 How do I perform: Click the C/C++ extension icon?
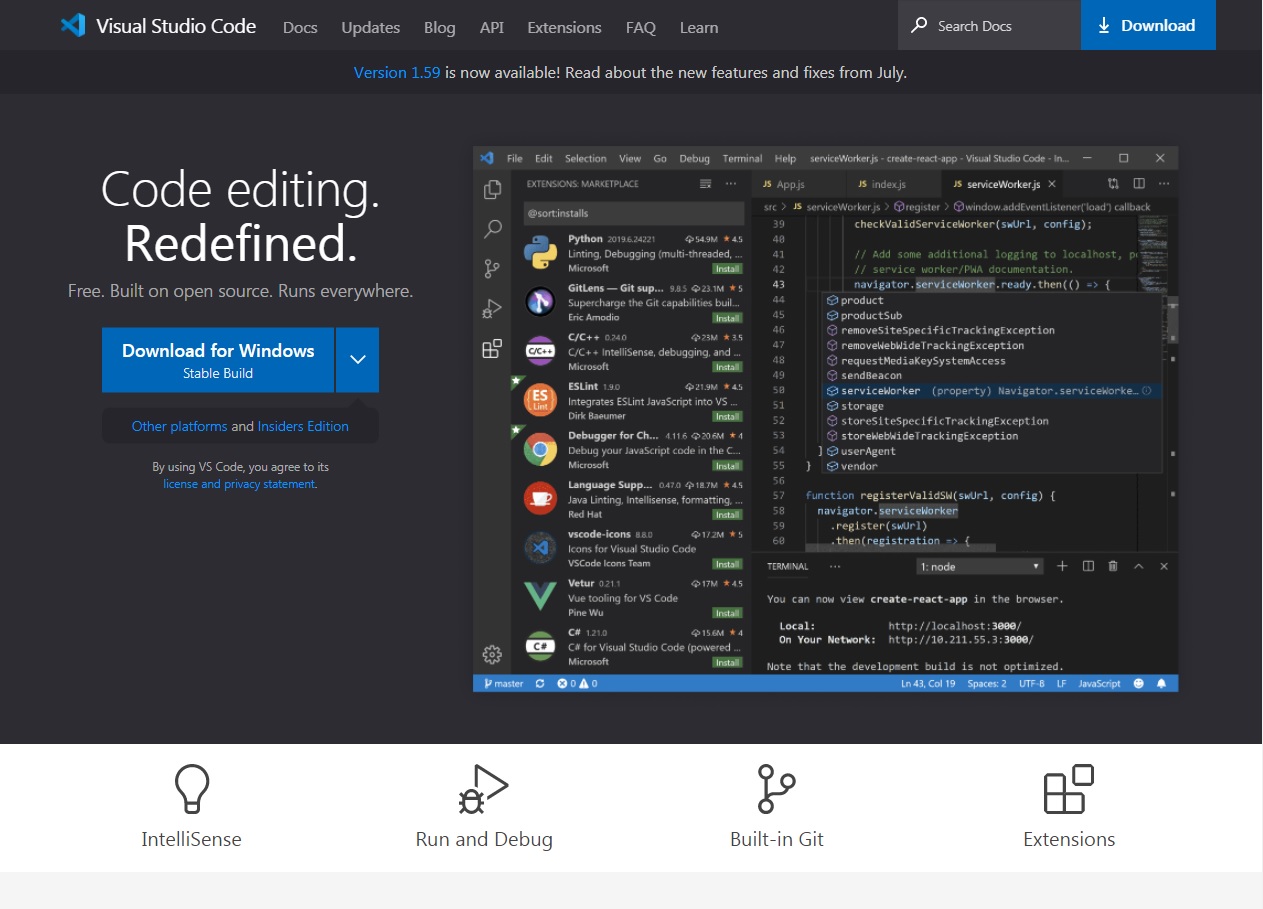pos(540,351)
